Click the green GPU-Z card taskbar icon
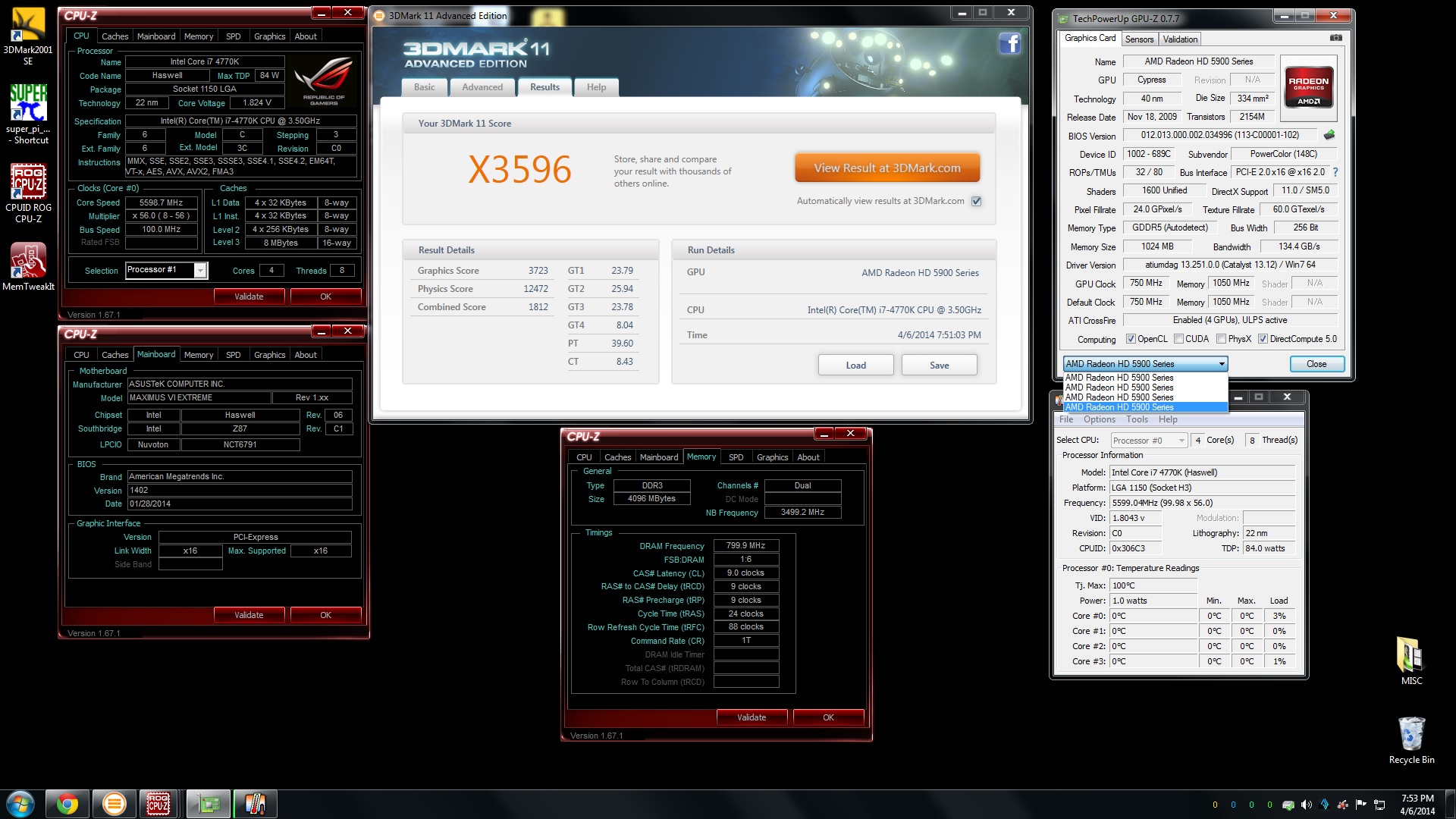This screenshot has width=1456, height=819. pos(209,803)
